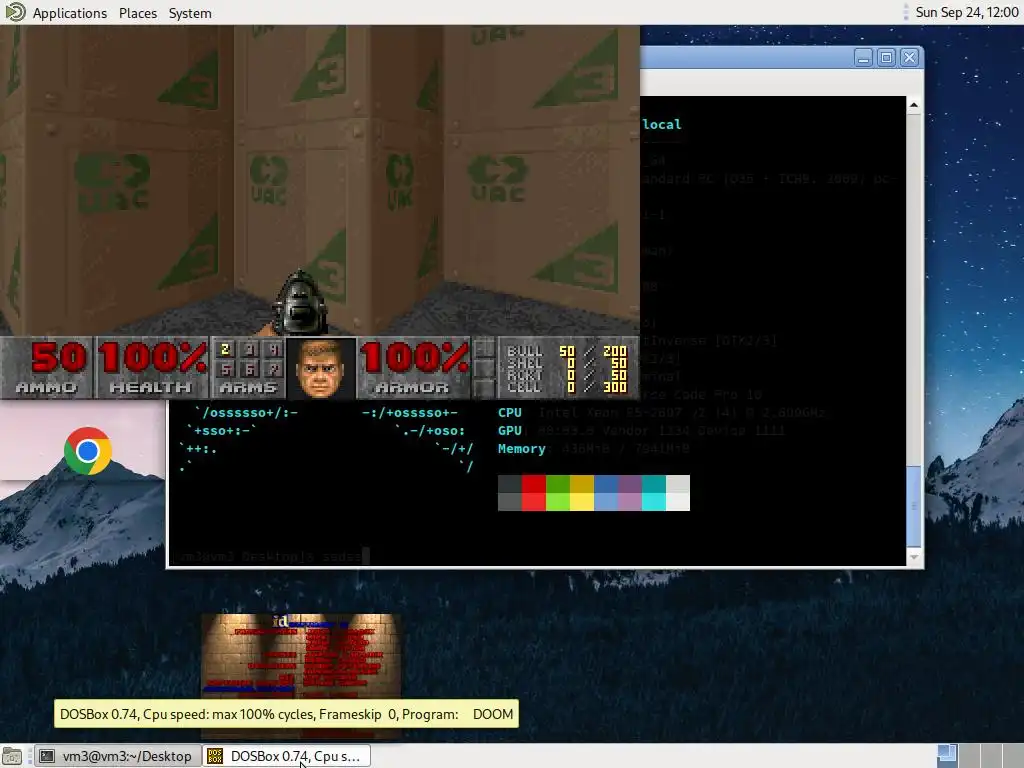
Task: Switch to the fourth workspace in the switcher
Action: pyautogui.click(x=1012, y=756)
